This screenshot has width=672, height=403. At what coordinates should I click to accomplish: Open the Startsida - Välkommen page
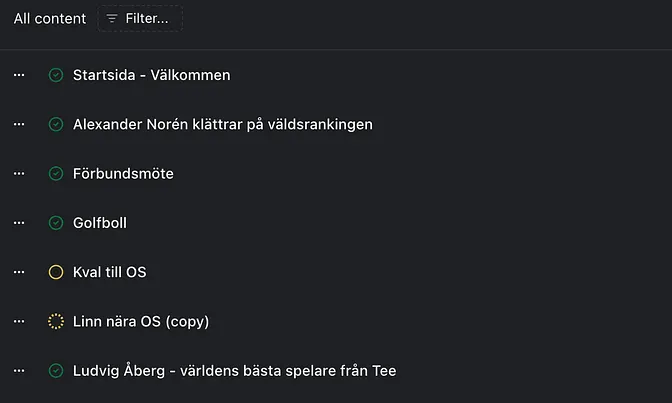point(152,75)
